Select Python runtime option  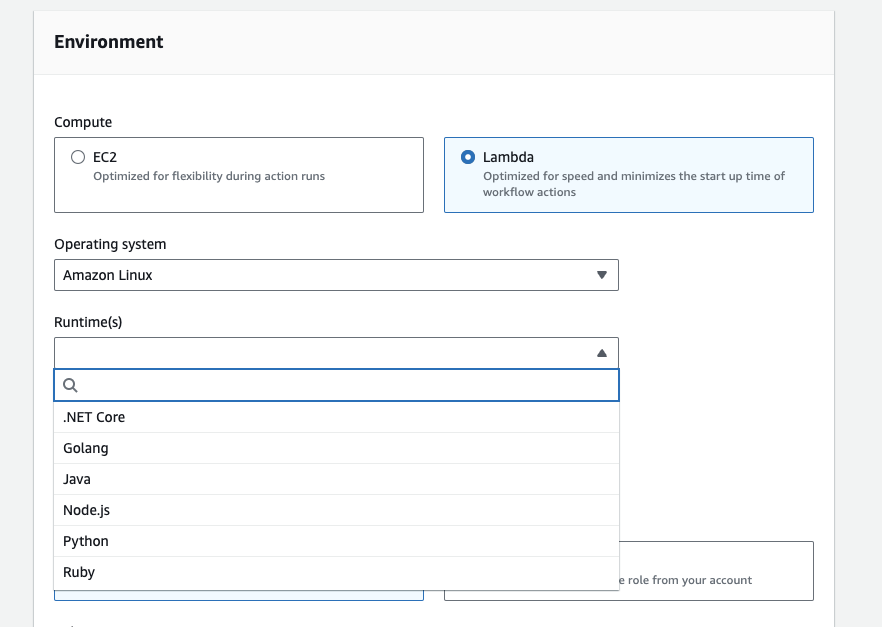tap(86, 541)
